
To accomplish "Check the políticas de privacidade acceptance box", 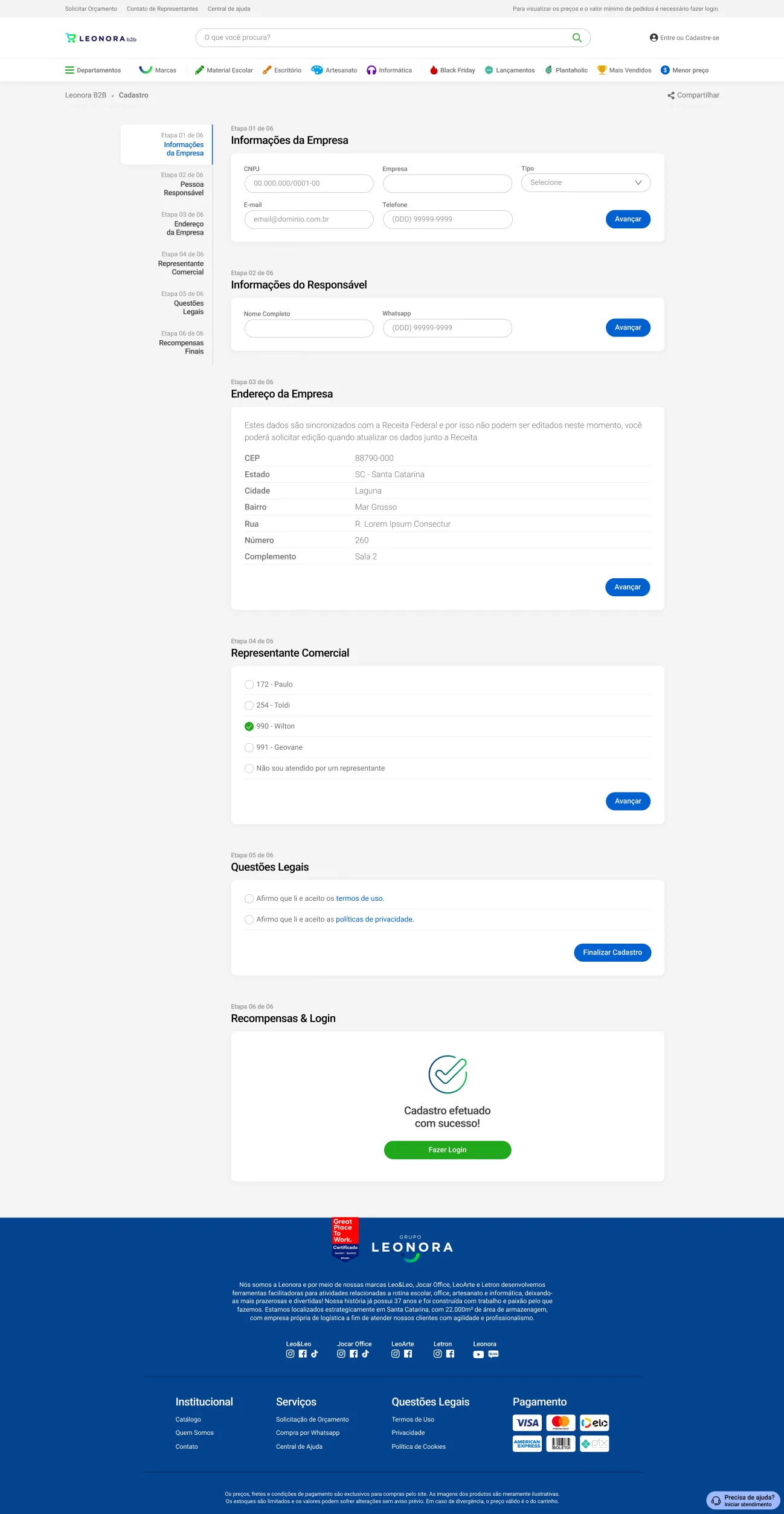I will click(x=249, y=920).
